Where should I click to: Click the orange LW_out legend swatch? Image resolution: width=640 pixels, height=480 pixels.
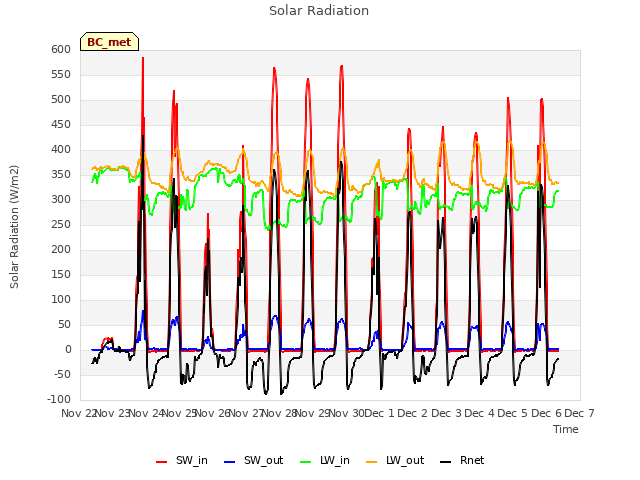click(x=372, y=462)
